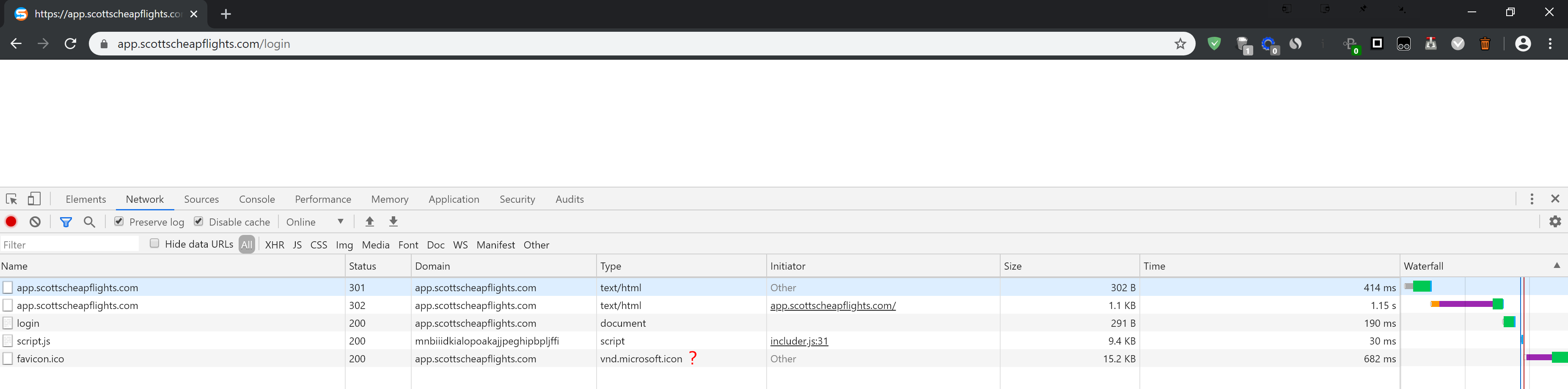The image size is (1568, 389).
Task: Click the search requests magnifier icon
Action: (89, 221)
